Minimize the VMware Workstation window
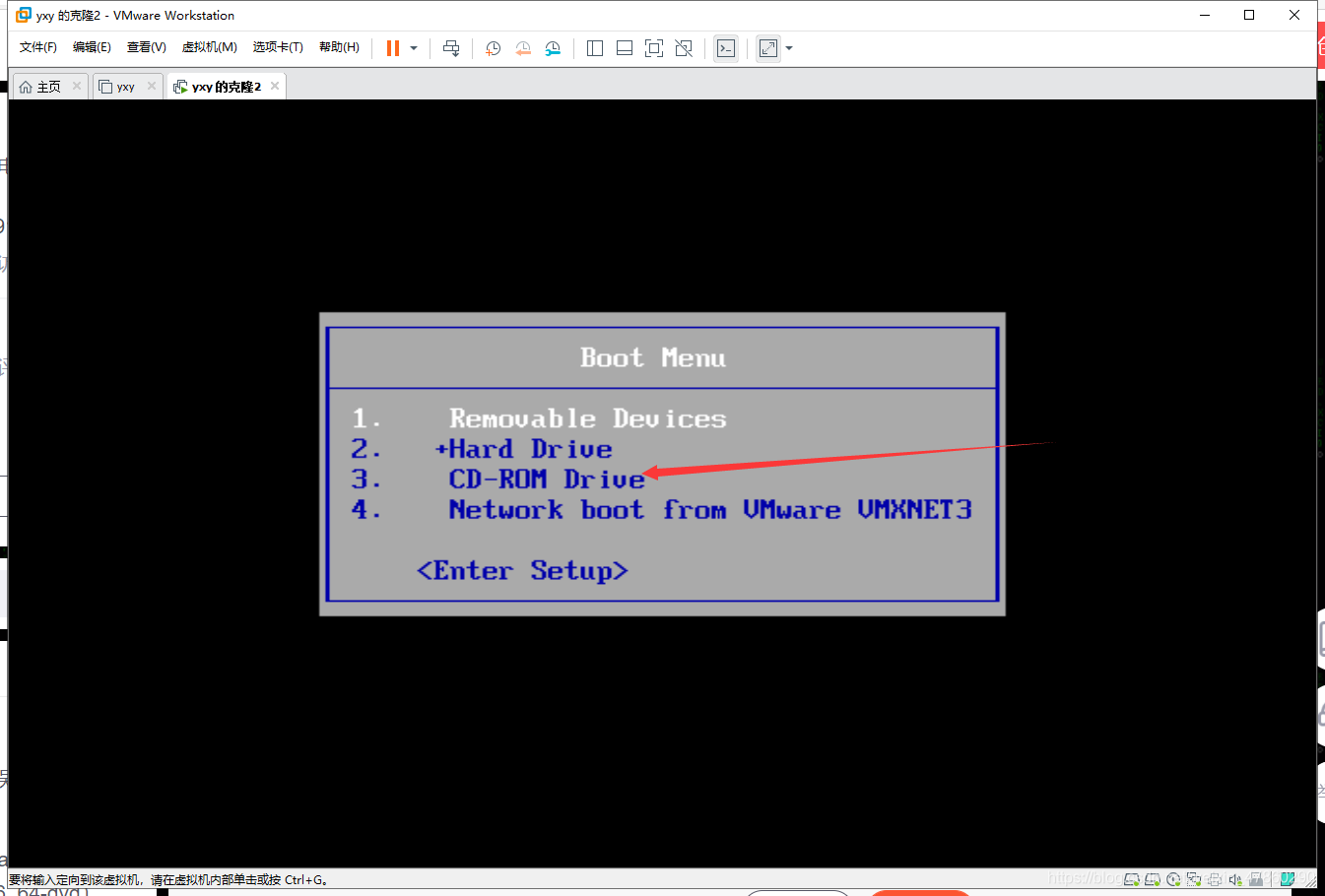This screenshot has width=1325, height=896. [x=1205, y=15]
